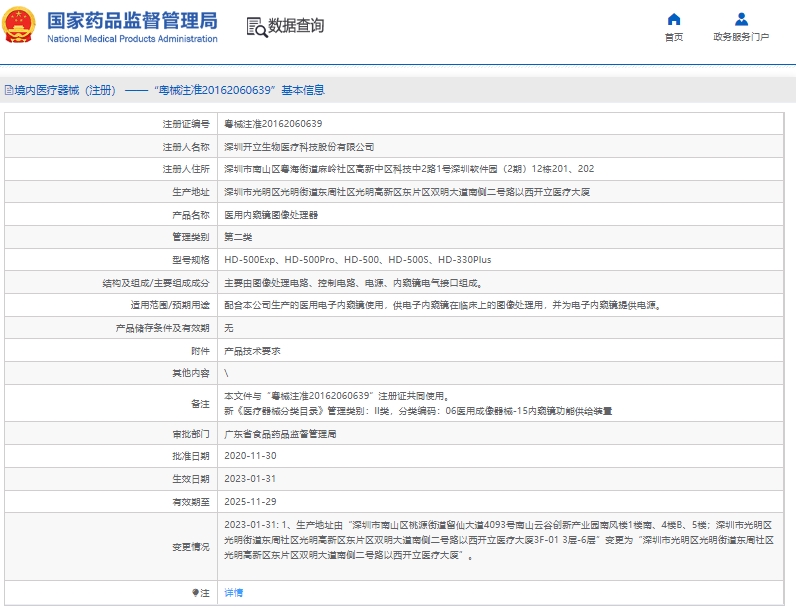This screenshot has width=796, height=610.
Task: Select 第二类 management class value
Action: (x=238, y=237)
